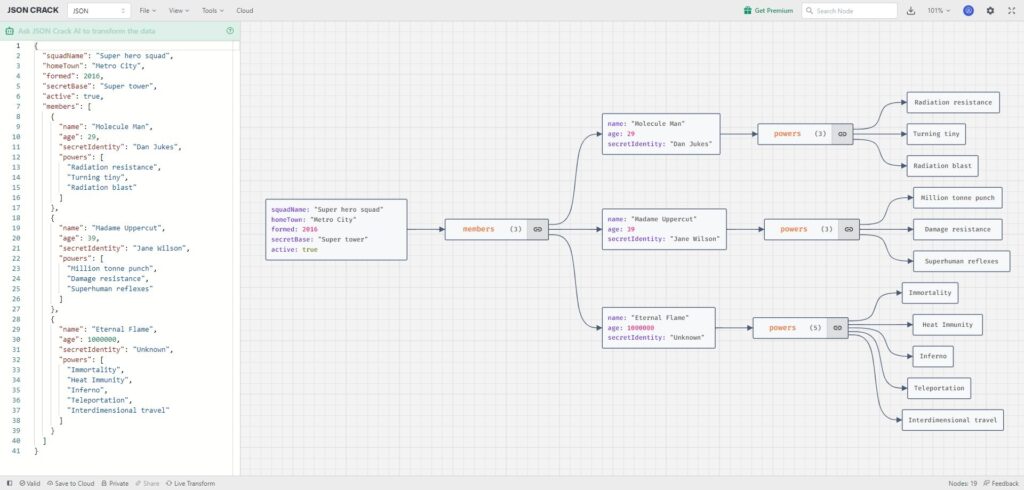
Task: Toggle editor panel via status bar icon
Action: click(x=9, y=483)
